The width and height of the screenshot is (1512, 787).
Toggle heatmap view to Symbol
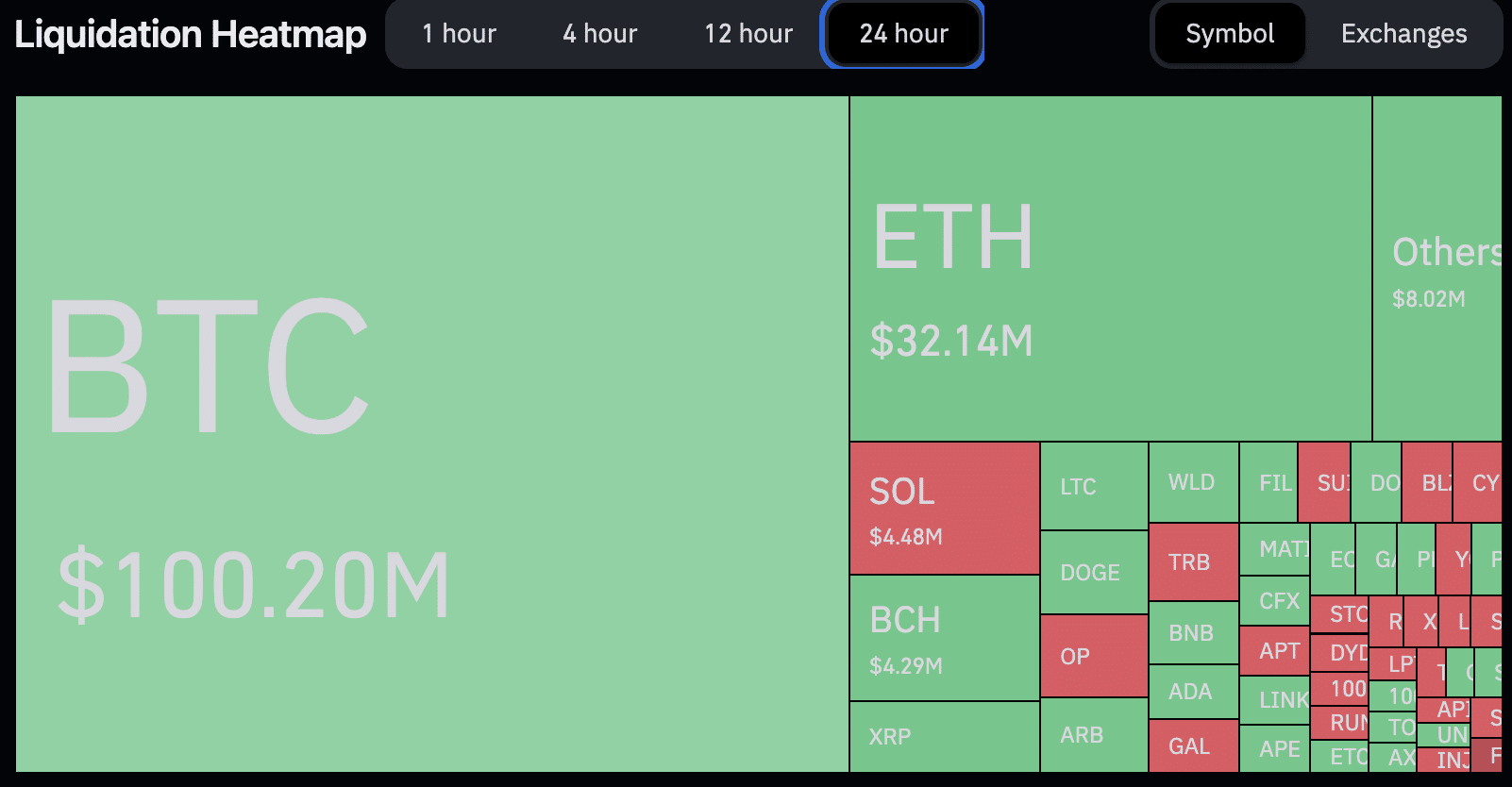(x=1229, y=34)
